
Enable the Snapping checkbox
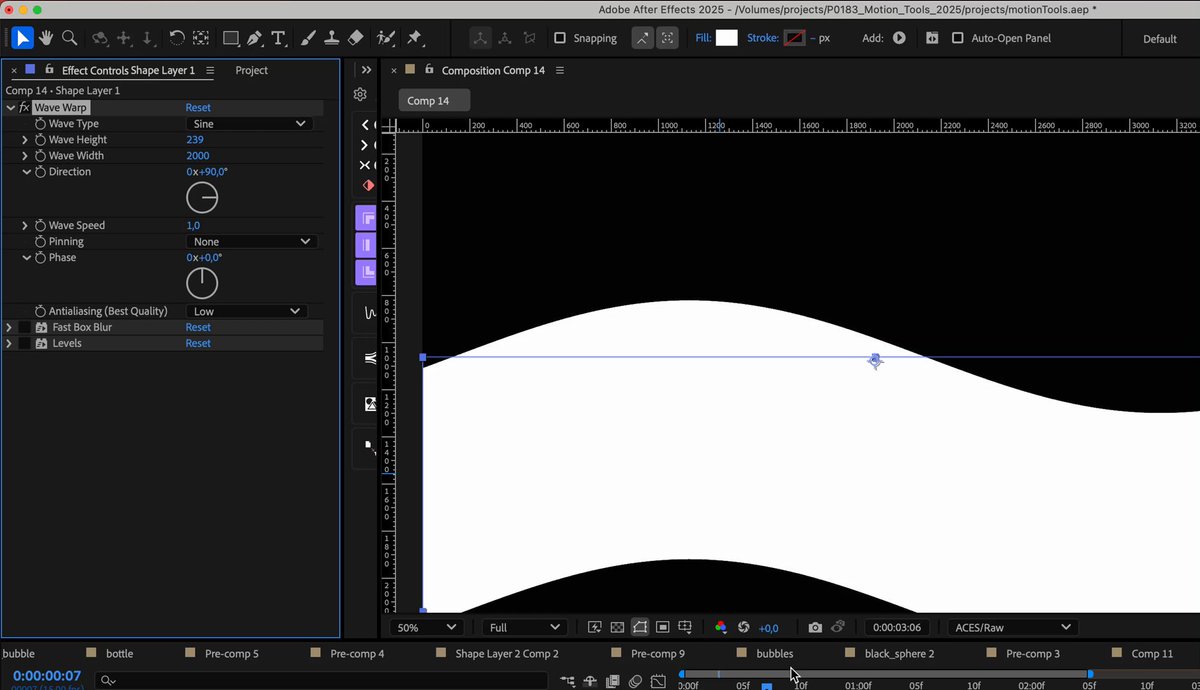coord(560,38)
